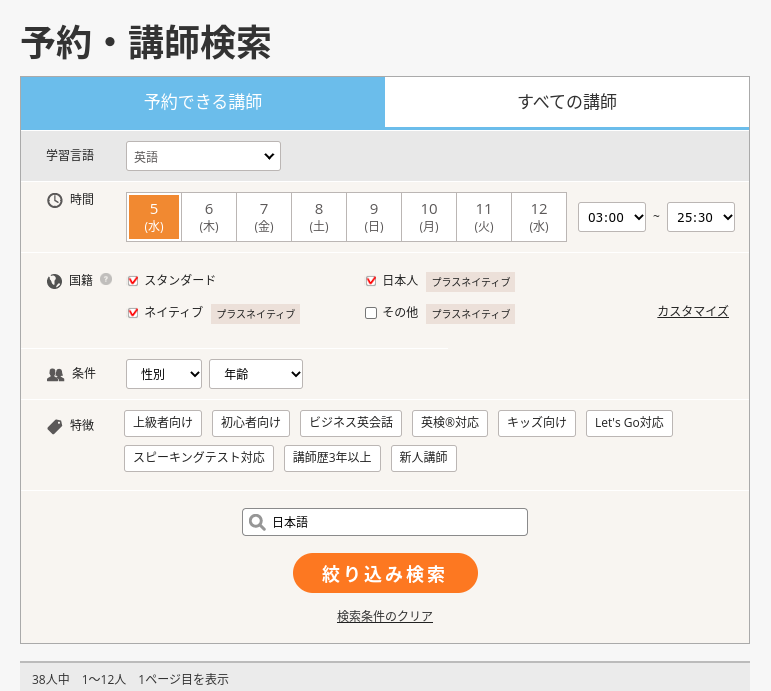Click the magnifier icon in search field

tap(257, 522)
